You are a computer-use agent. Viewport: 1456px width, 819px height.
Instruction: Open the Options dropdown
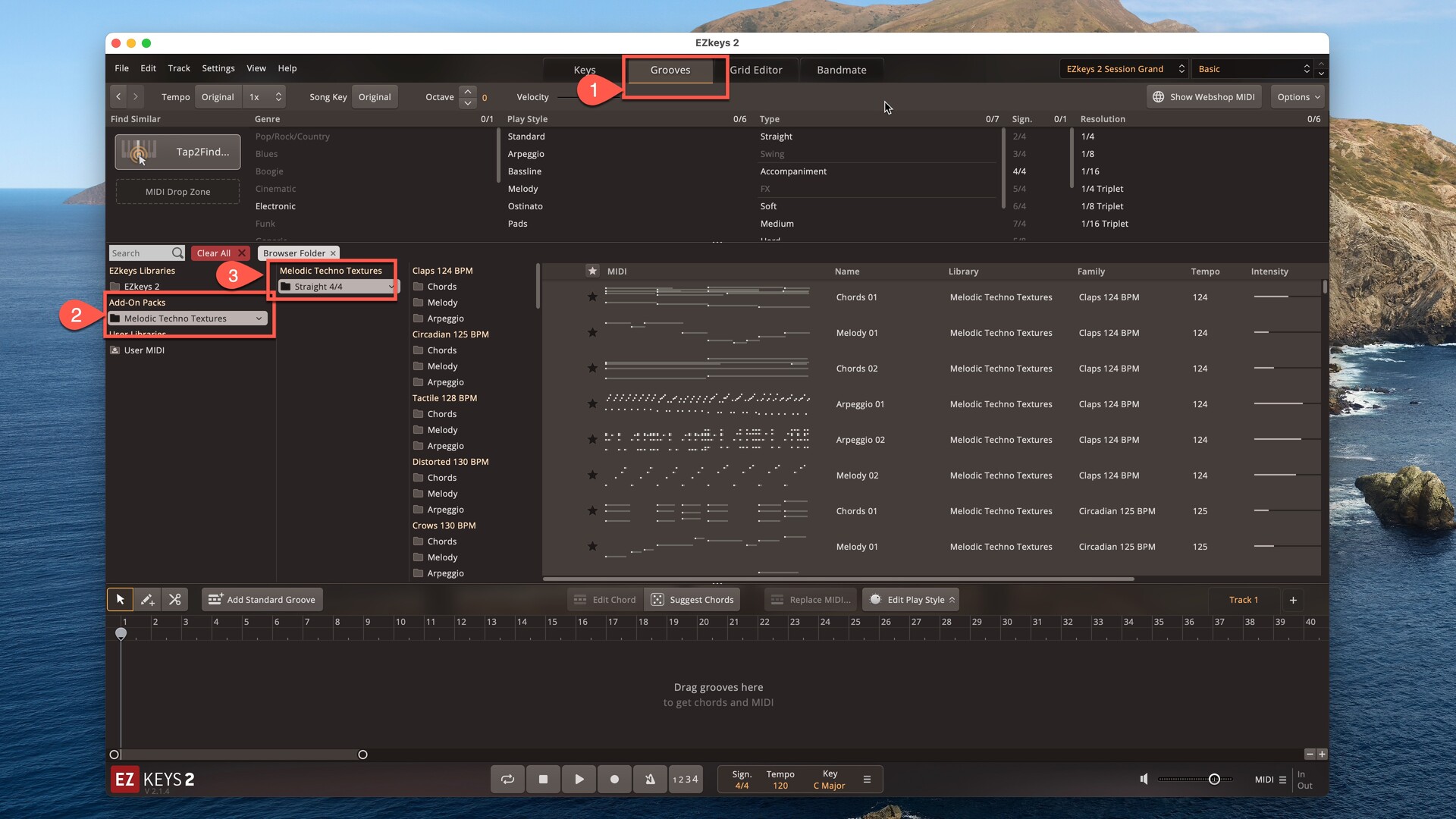click(x=1298, y=97)
